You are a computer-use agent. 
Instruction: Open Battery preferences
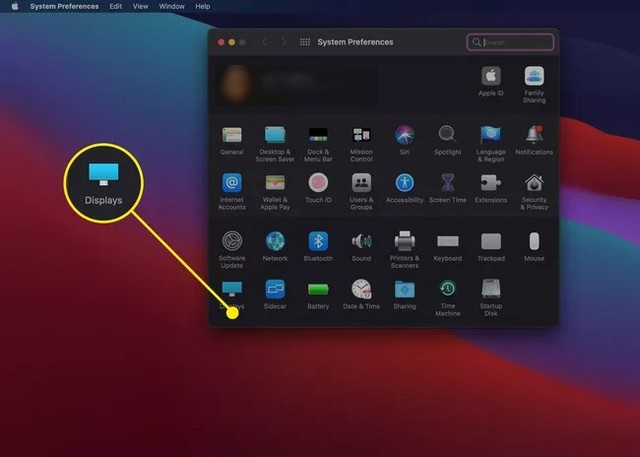318,294
